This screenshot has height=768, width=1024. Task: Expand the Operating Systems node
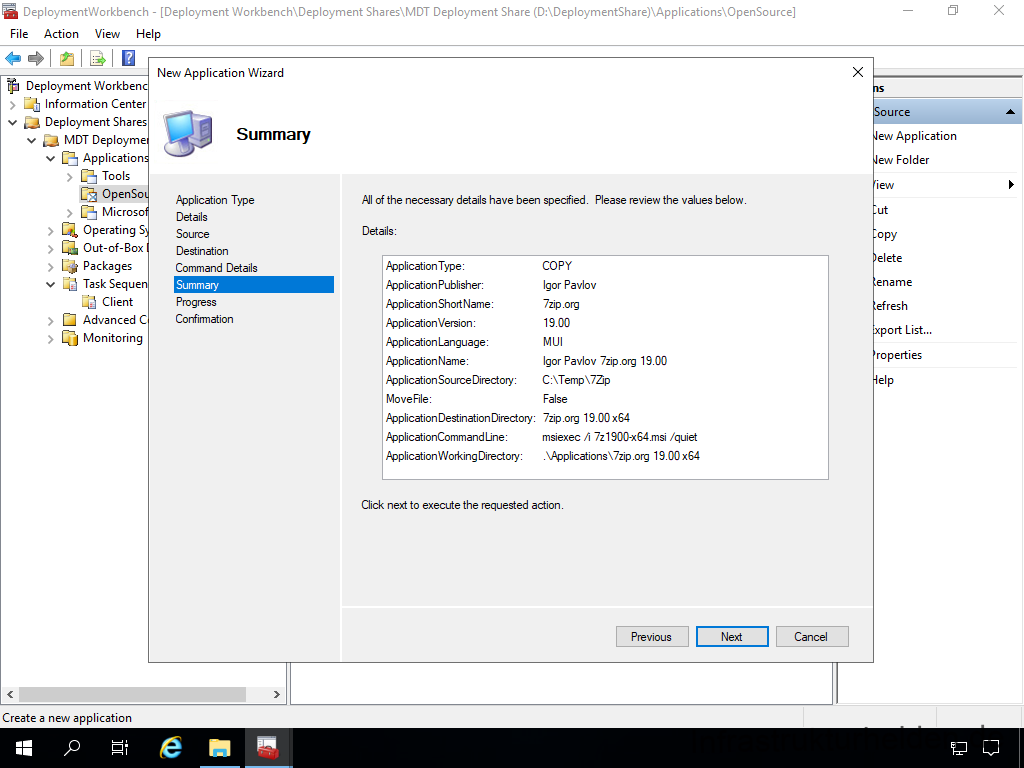[50, 231]
